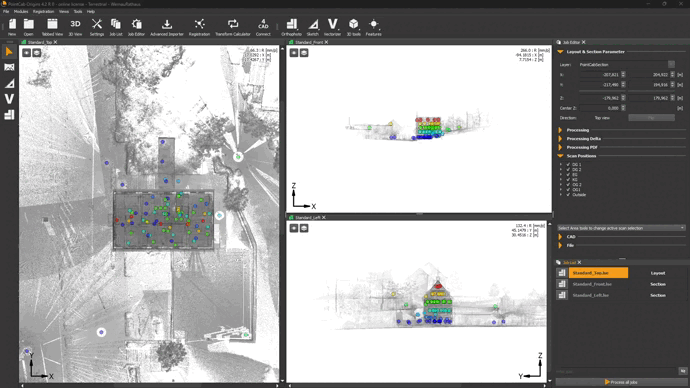Click the 4CAD Connect icon
Image resolution: width=690 pixels, height=388 pixels.
(263, 26)
